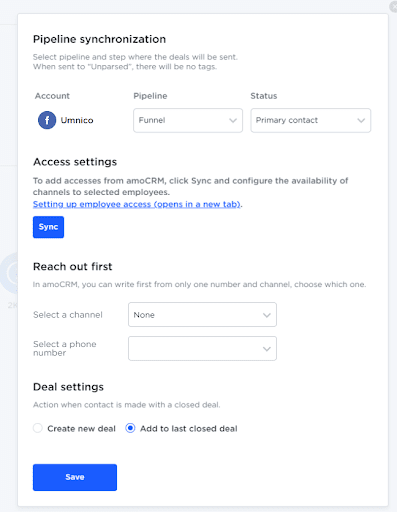
Task: Open the Pipeline dropdown showing Funnel
Action: (x=188, y=120)
